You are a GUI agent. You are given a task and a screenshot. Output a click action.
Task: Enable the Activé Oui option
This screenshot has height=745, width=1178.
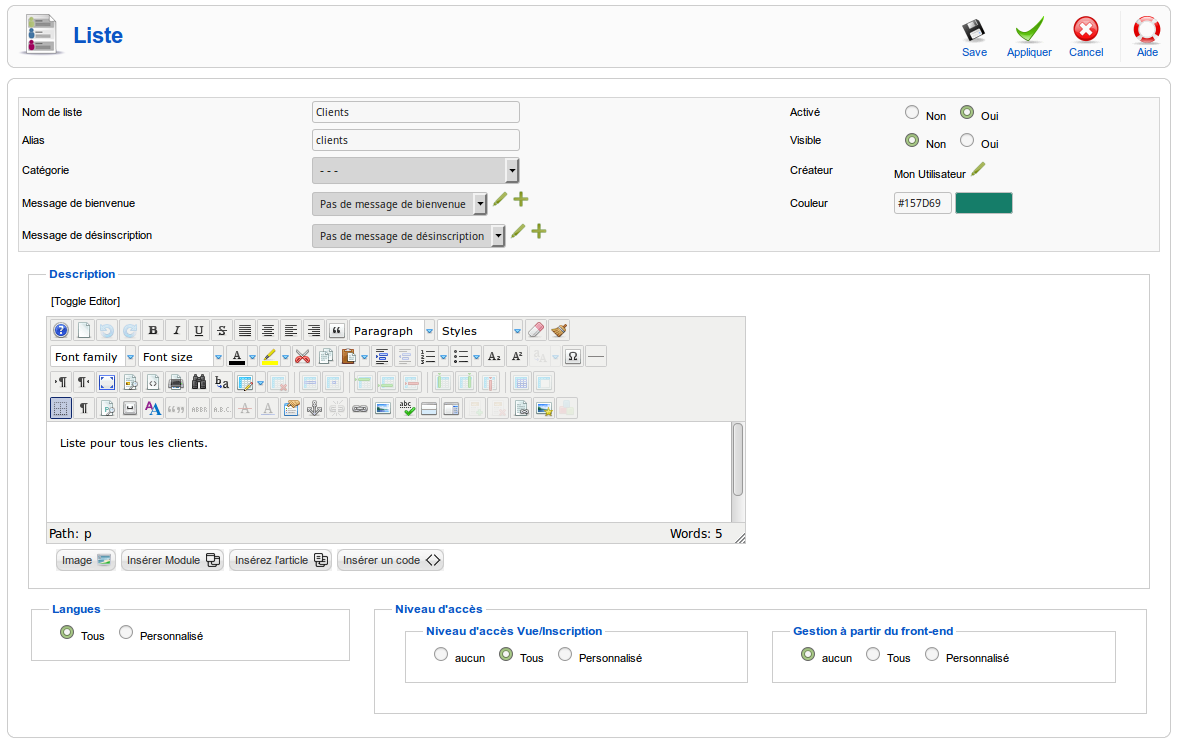coord(966,112)
